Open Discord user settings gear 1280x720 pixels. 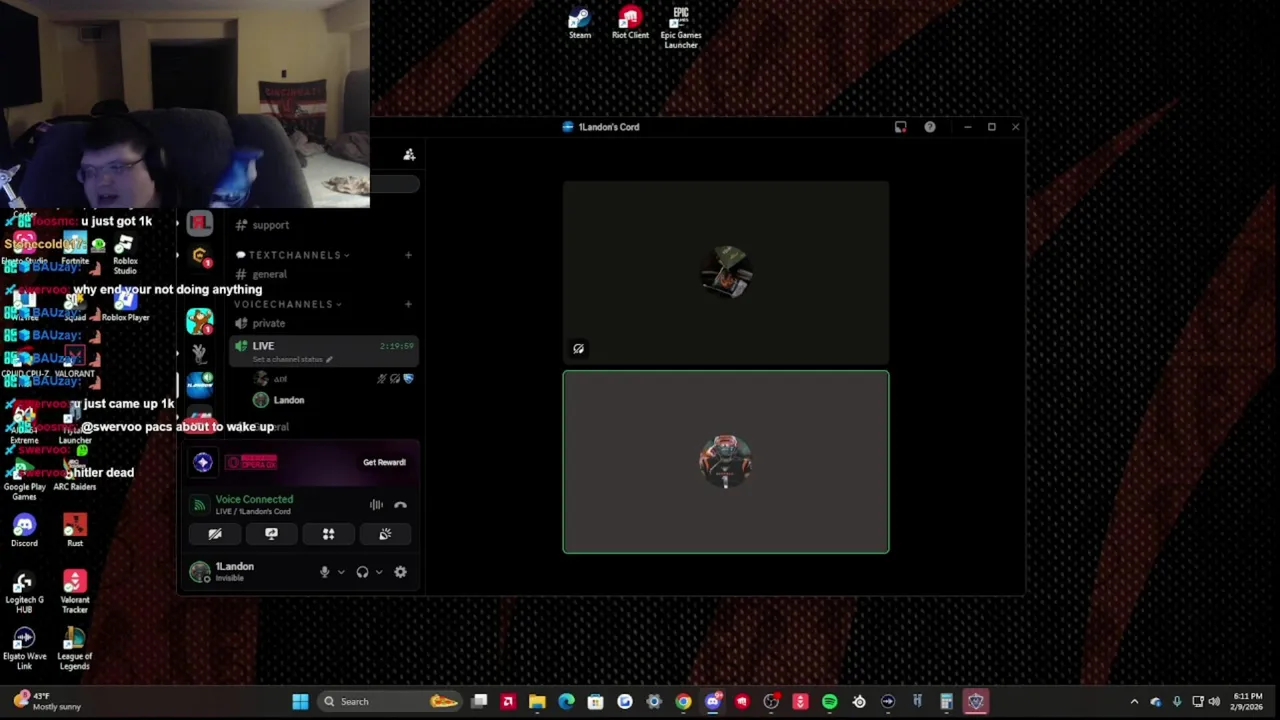tap(400, 572)
